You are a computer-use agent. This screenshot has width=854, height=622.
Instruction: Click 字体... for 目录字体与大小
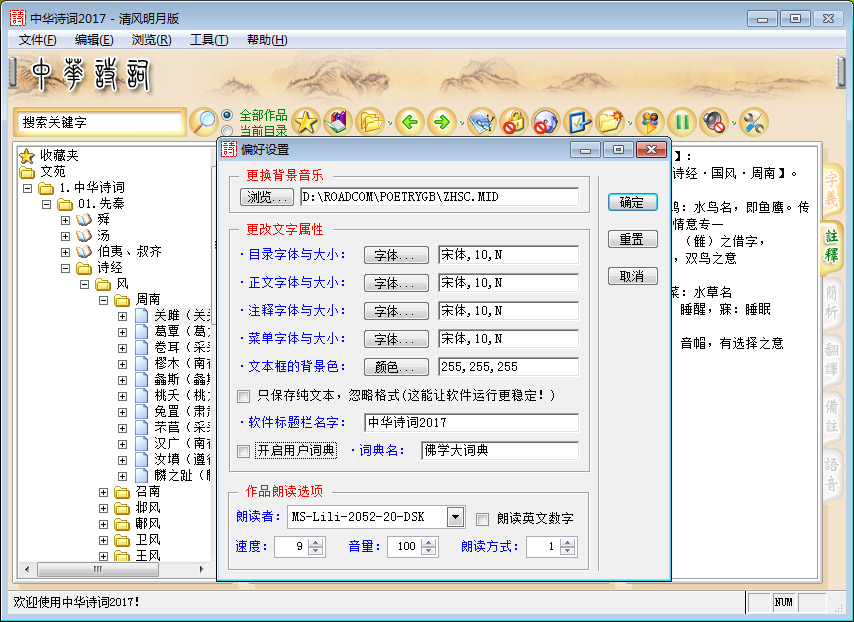click(x=396, y=255)
